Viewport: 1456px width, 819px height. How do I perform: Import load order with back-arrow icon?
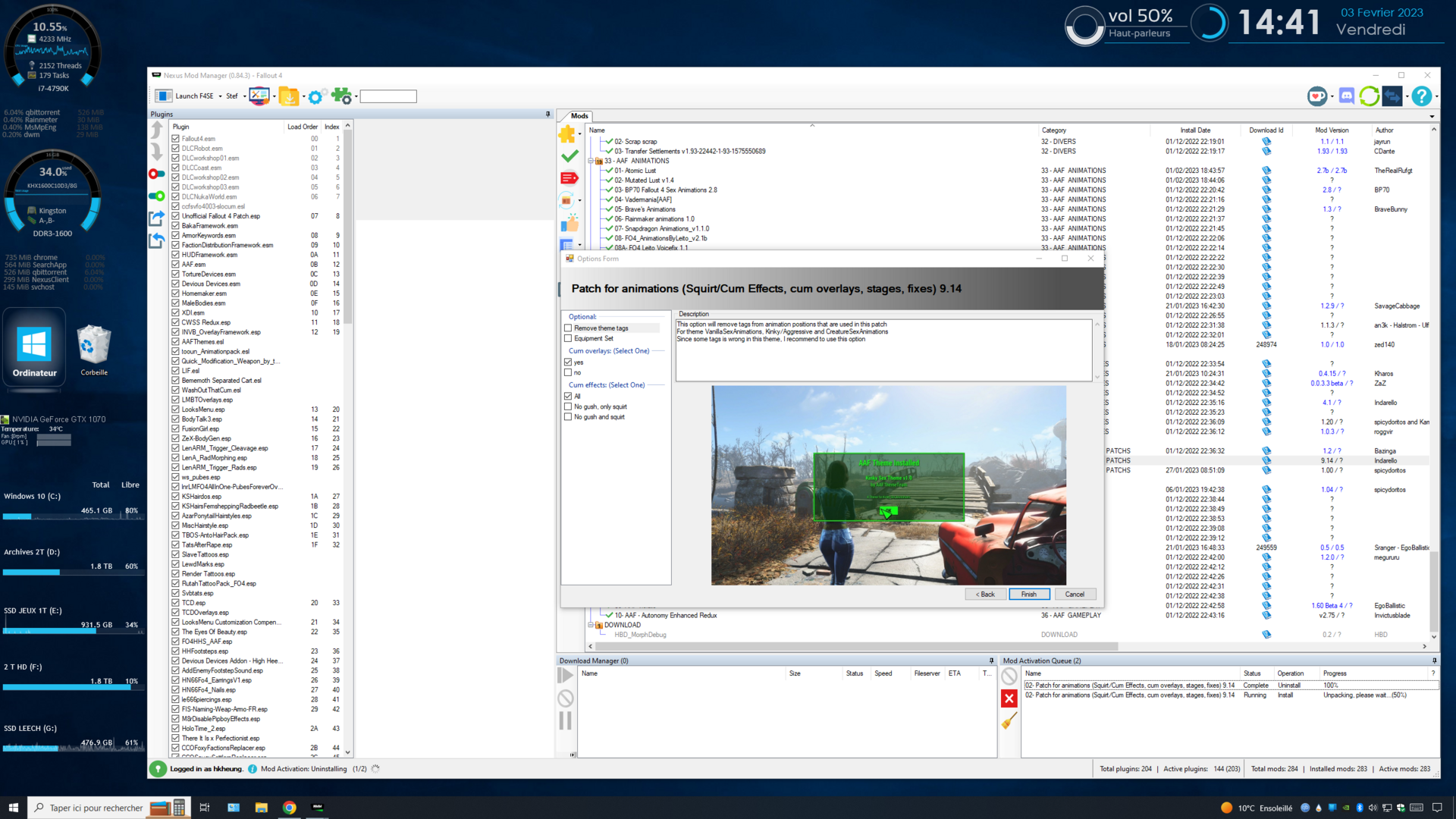point(157,240)
